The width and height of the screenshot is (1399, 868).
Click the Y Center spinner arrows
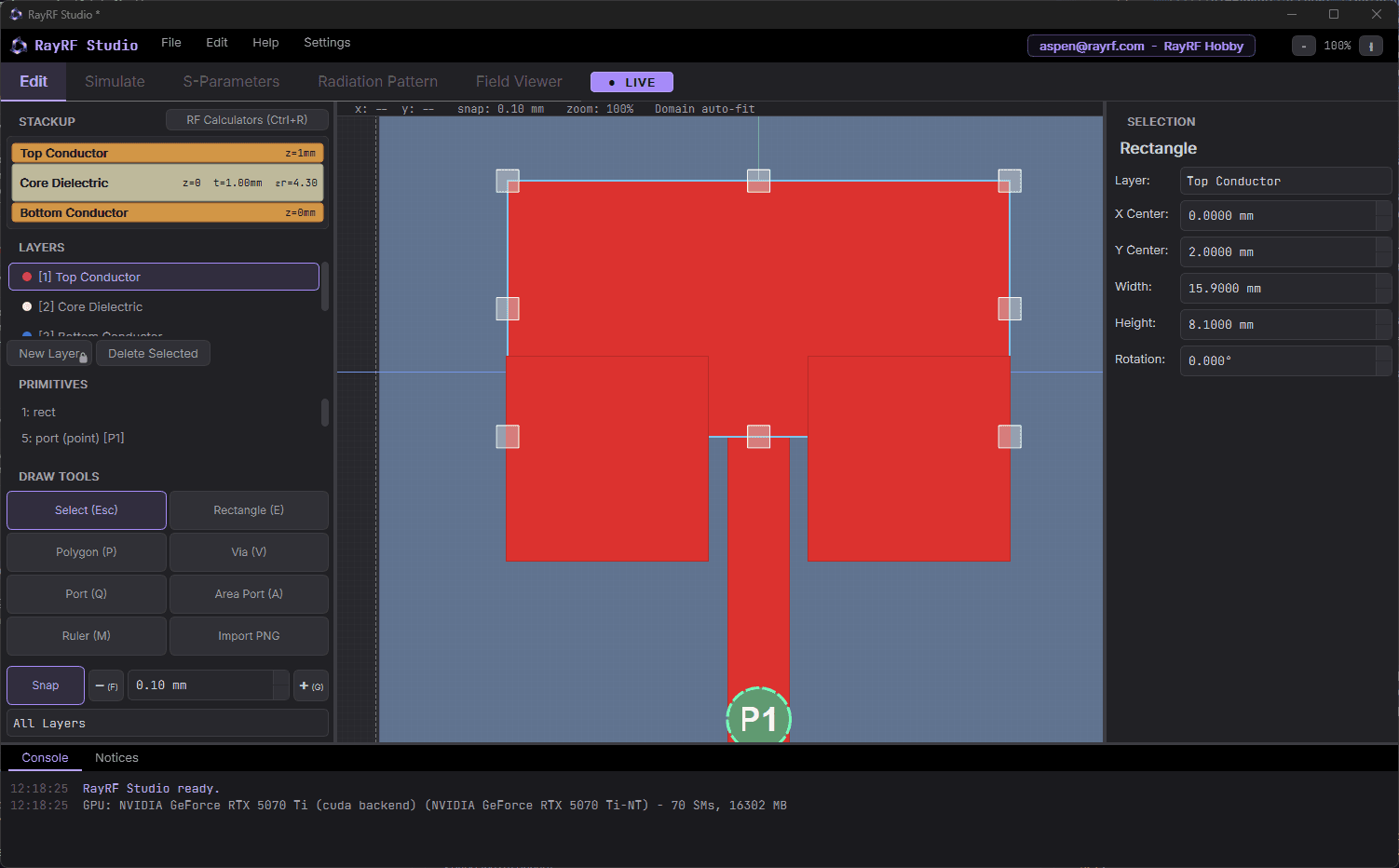coord(1383,251)
